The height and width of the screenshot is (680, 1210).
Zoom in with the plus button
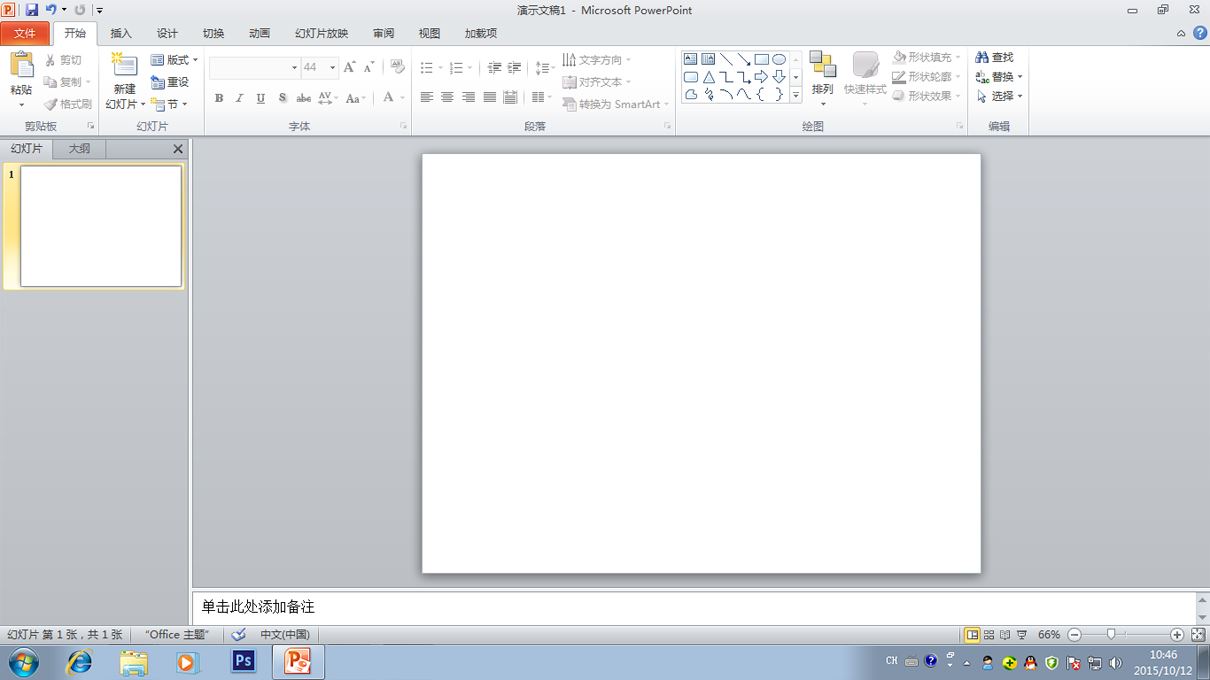1177,635
